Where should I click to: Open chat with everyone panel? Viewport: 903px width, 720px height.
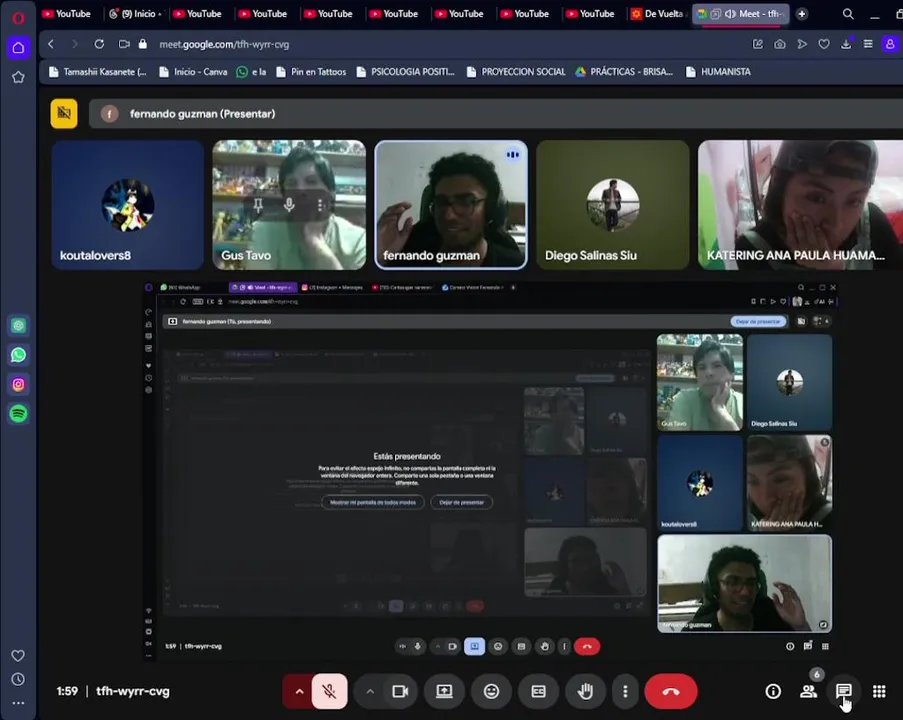pyautogui.click(x=844, y=691)
